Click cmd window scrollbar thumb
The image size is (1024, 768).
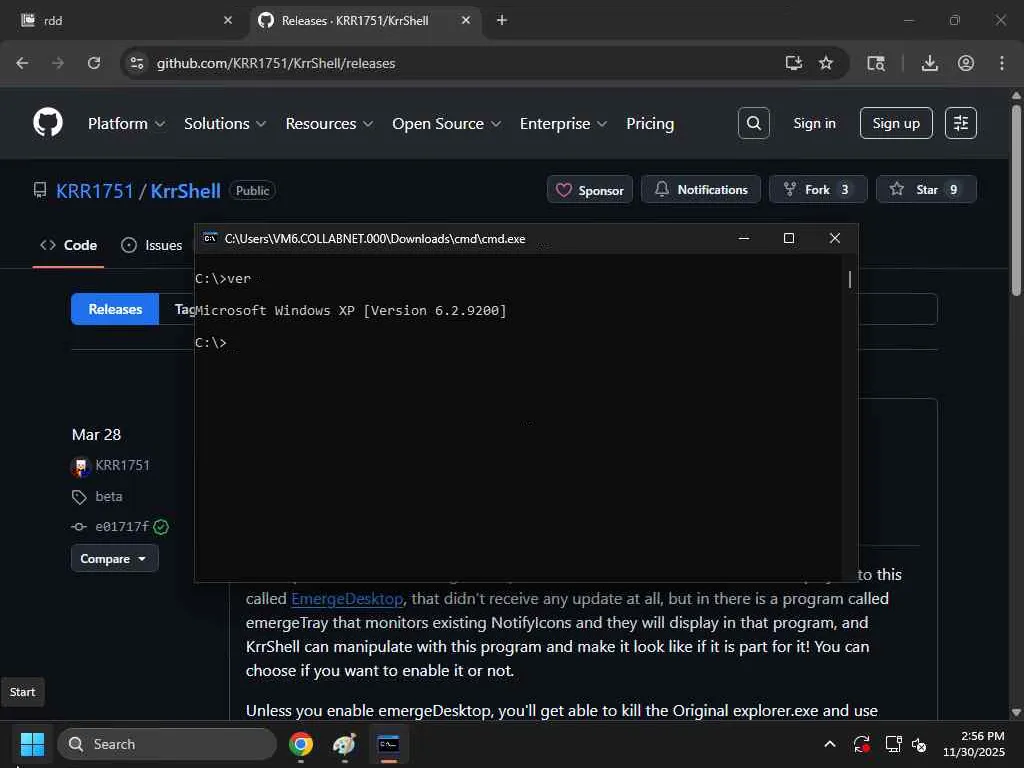(x=850, y=280)
